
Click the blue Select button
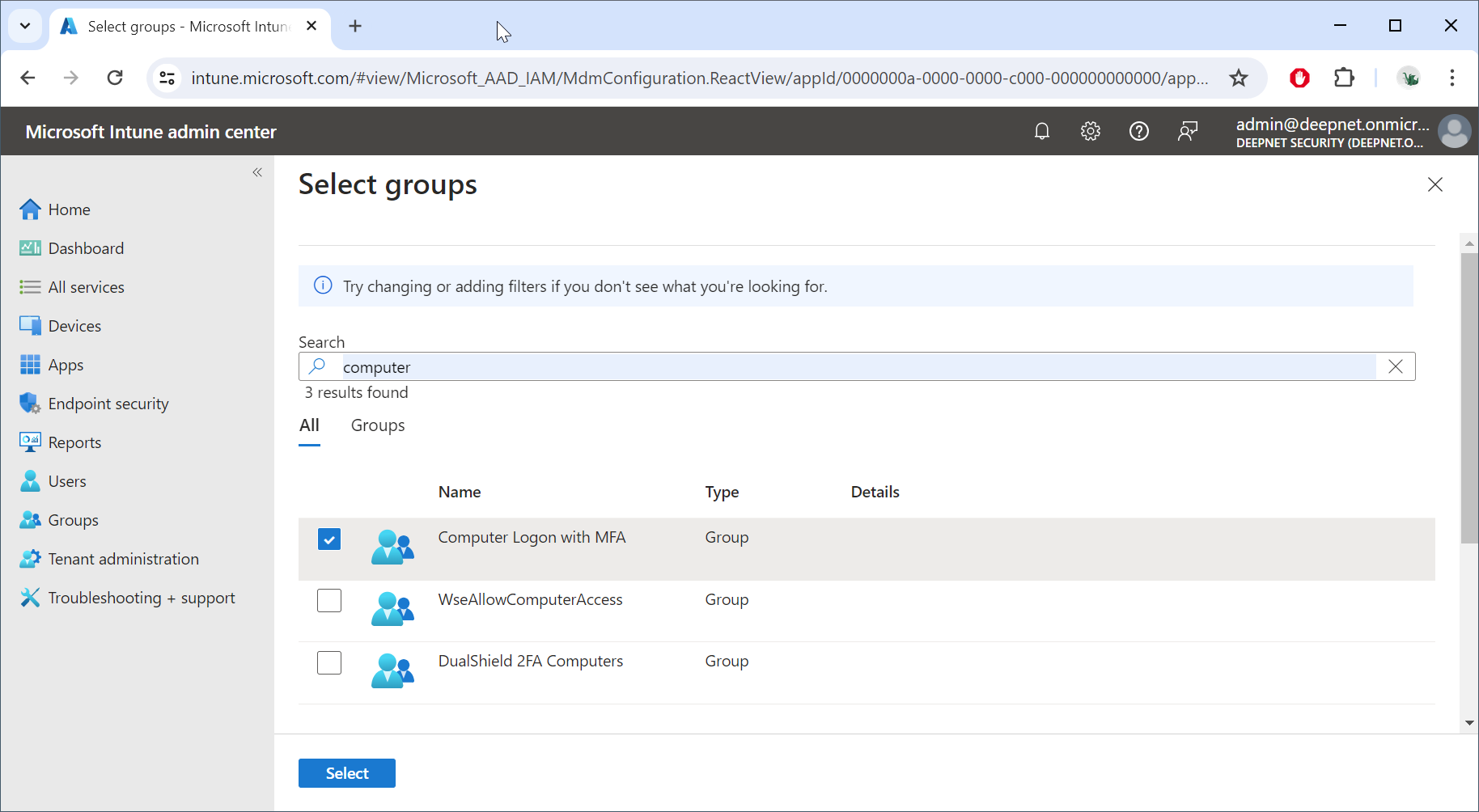tap(347, 773)
